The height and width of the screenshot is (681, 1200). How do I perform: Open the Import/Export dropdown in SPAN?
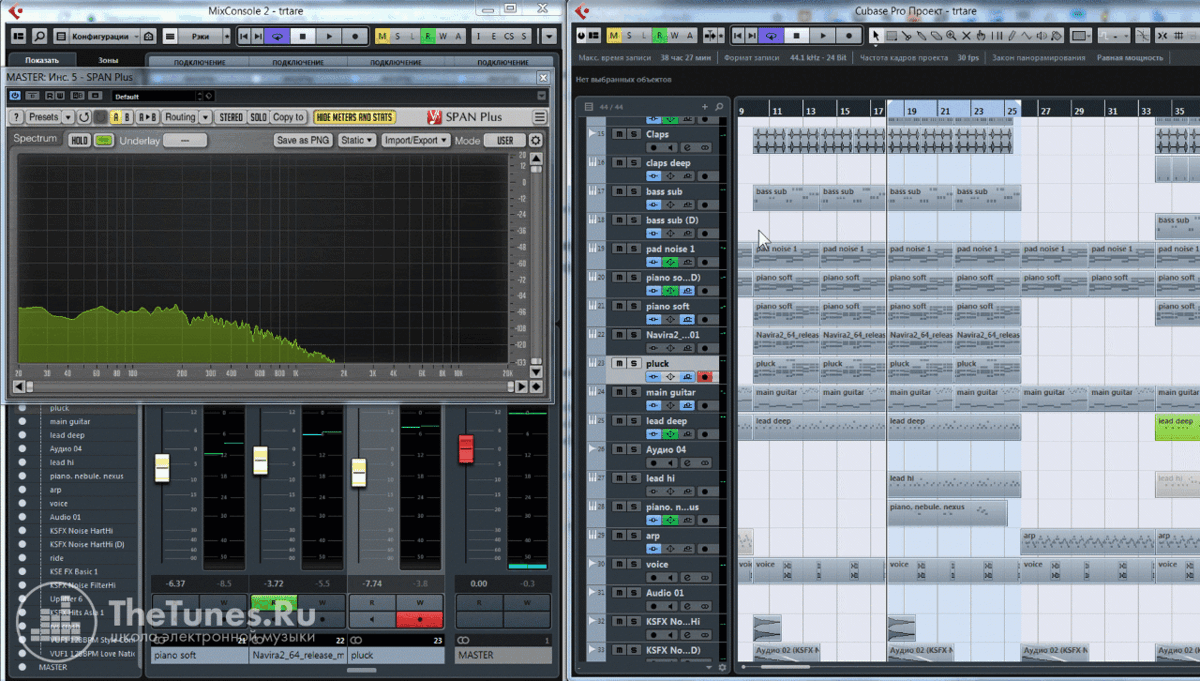click(x=416, y=140)
